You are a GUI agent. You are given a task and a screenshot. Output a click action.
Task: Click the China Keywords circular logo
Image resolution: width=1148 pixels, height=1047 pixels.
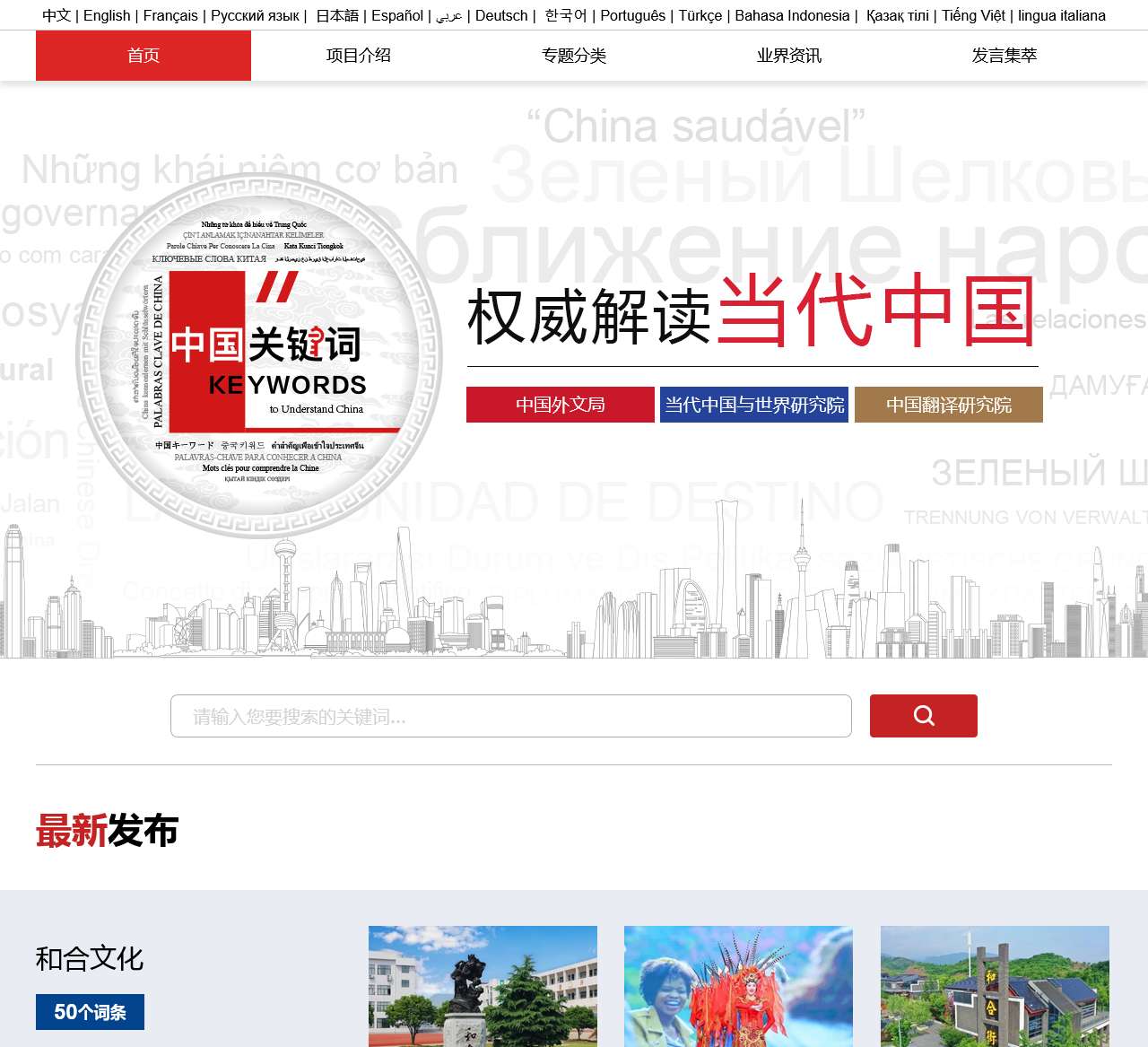tap(259, 355)
